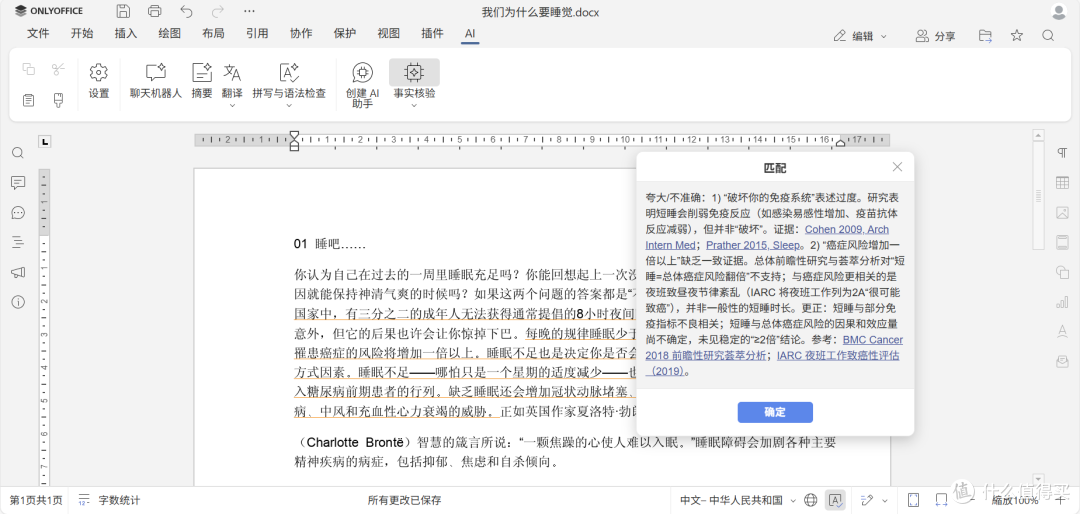Open the more options ellipsis in title bar
Screen dimensions: 1080x514
pos(249,11)
